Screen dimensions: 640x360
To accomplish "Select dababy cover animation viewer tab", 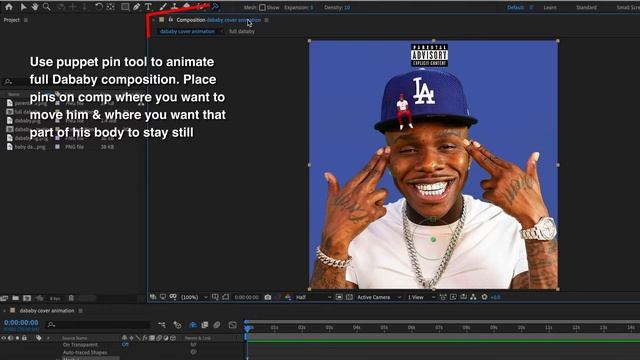I will coord(187,31).
